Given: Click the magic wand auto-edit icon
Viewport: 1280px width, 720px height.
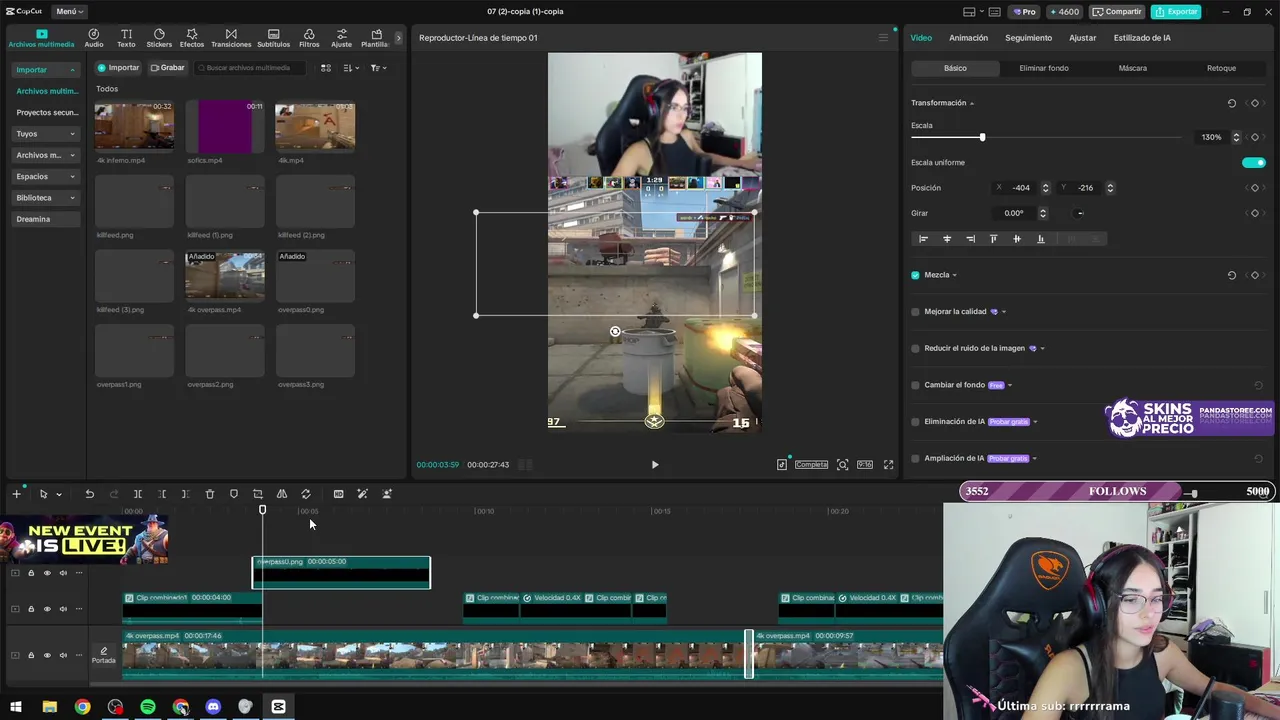Looking at the screenshot, I should click(x=362, y=494).
